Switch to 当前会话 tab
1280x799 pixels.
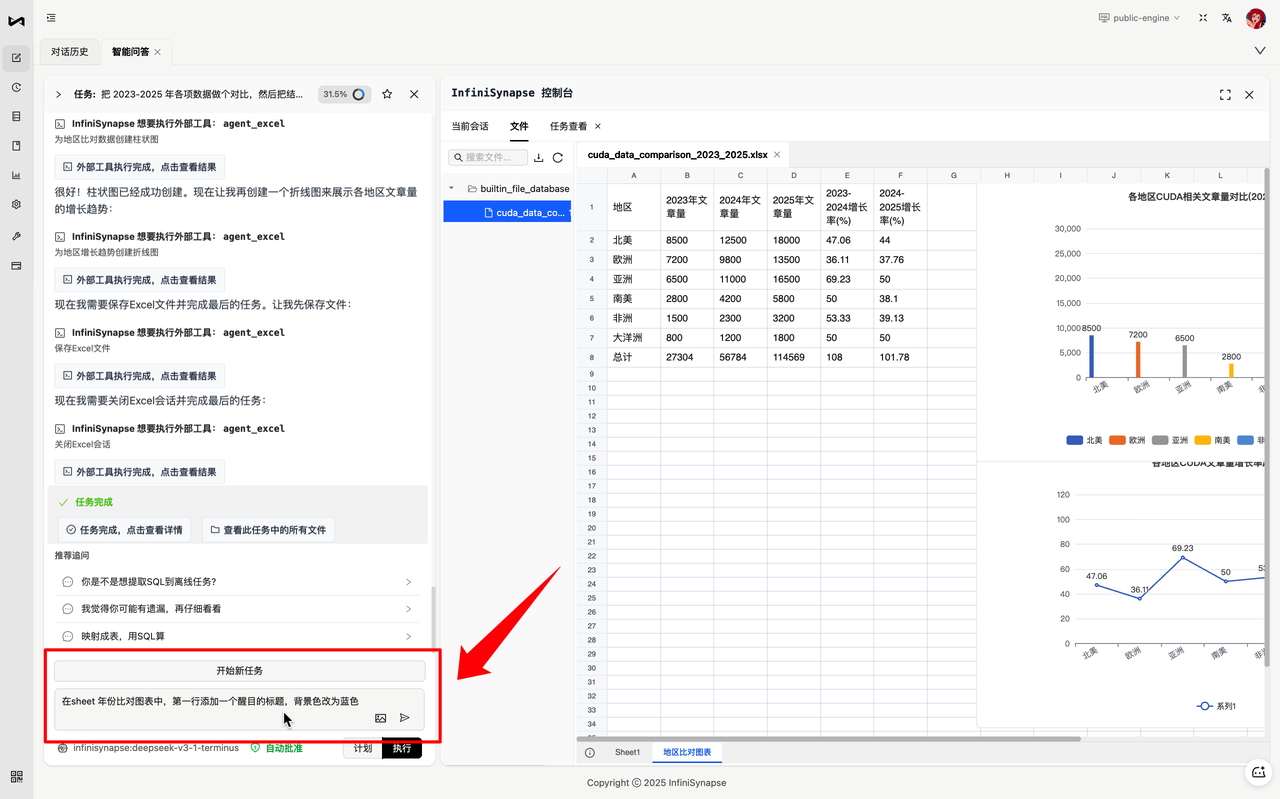tap(470, 126)
